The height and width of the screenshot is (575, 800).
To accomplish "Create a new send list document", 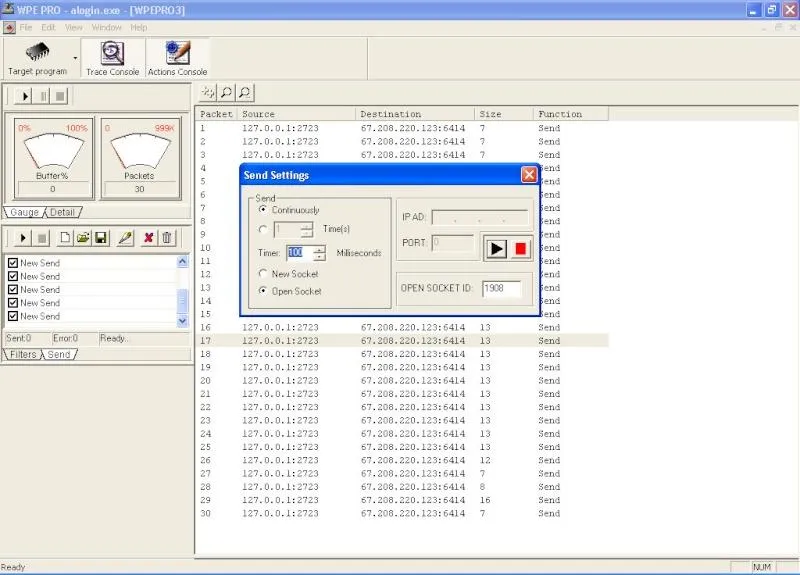I will pyautogui.click(x=65, y=238).
